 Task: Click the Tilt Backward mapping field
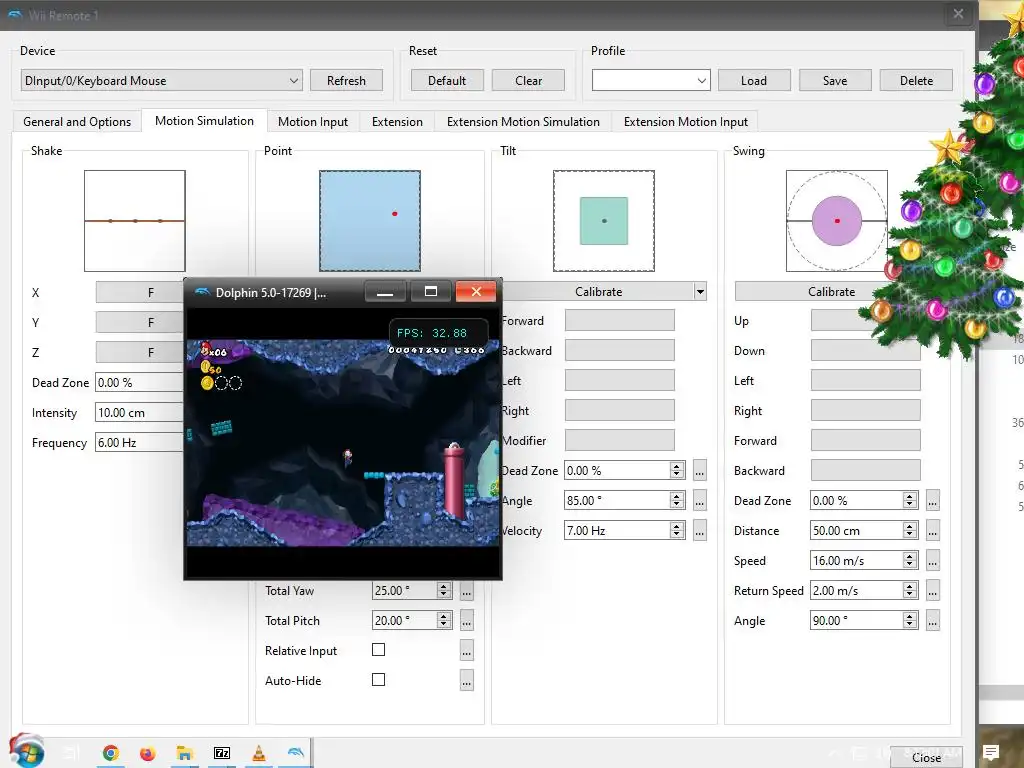(x=620, y=350)
